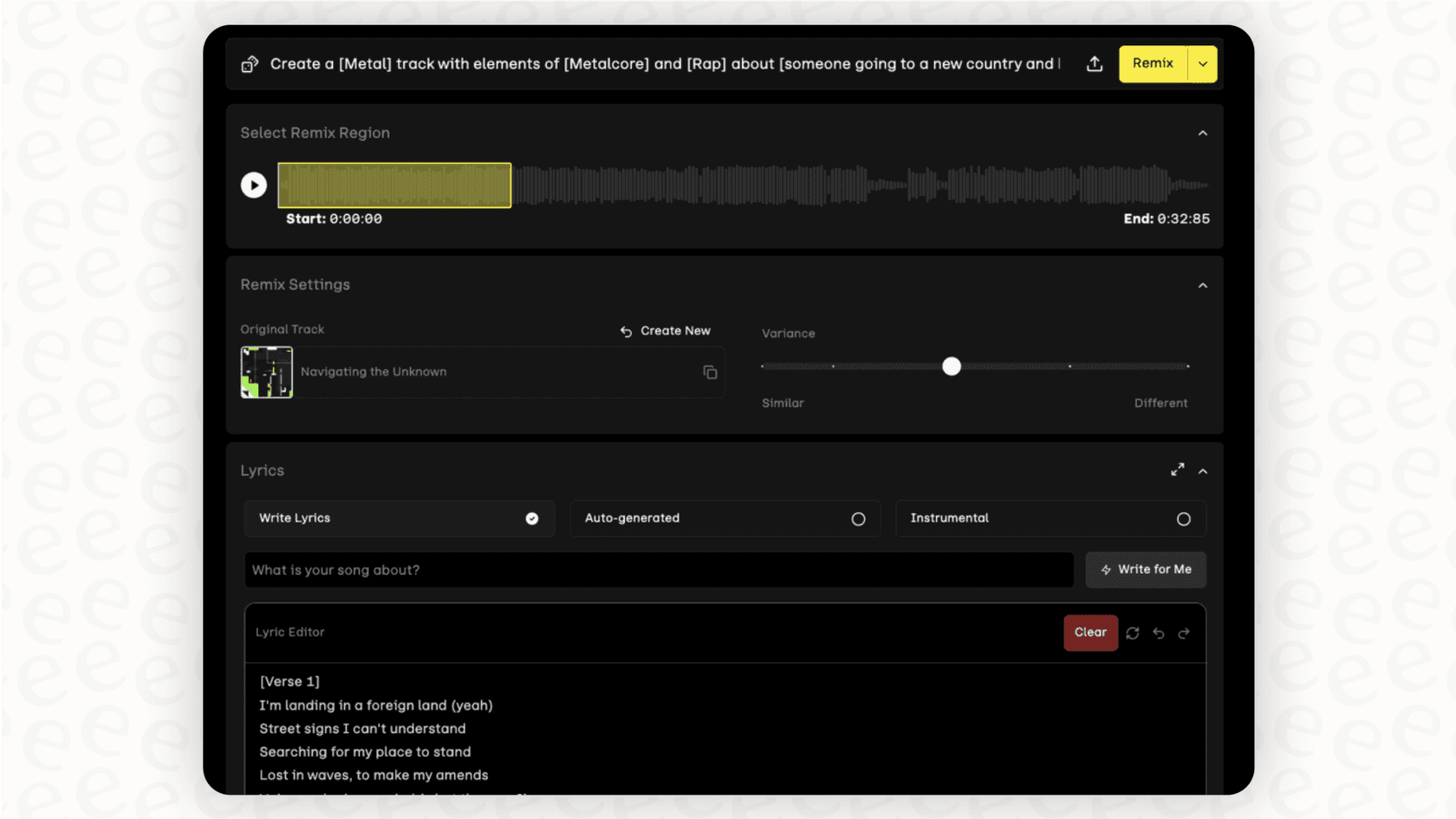This screenshot has height=819, width=1456.
Task: Click the sparkle icon on Write for Me
Action: tap(1107, 569)
